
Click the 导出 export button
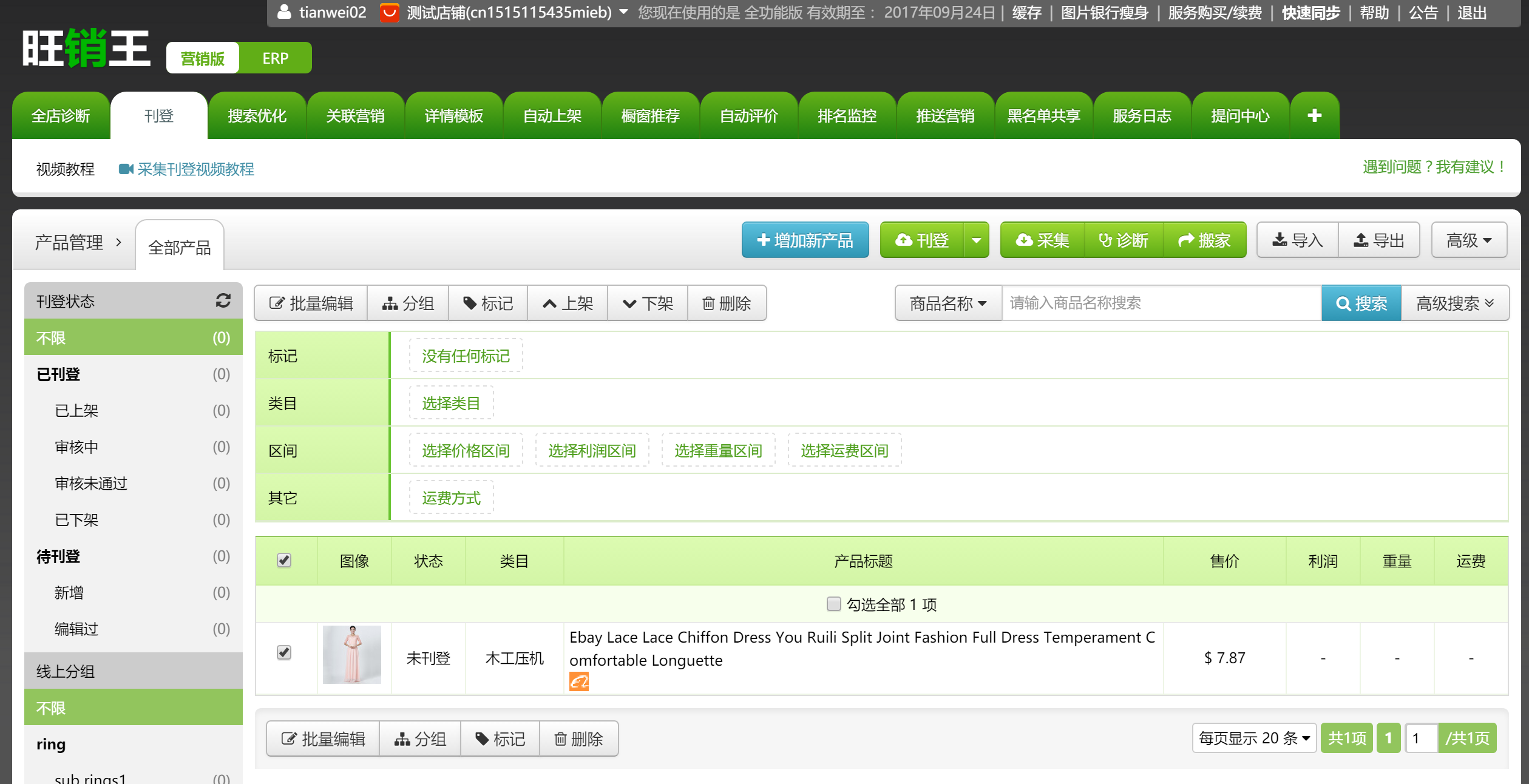coord(1378,240)
